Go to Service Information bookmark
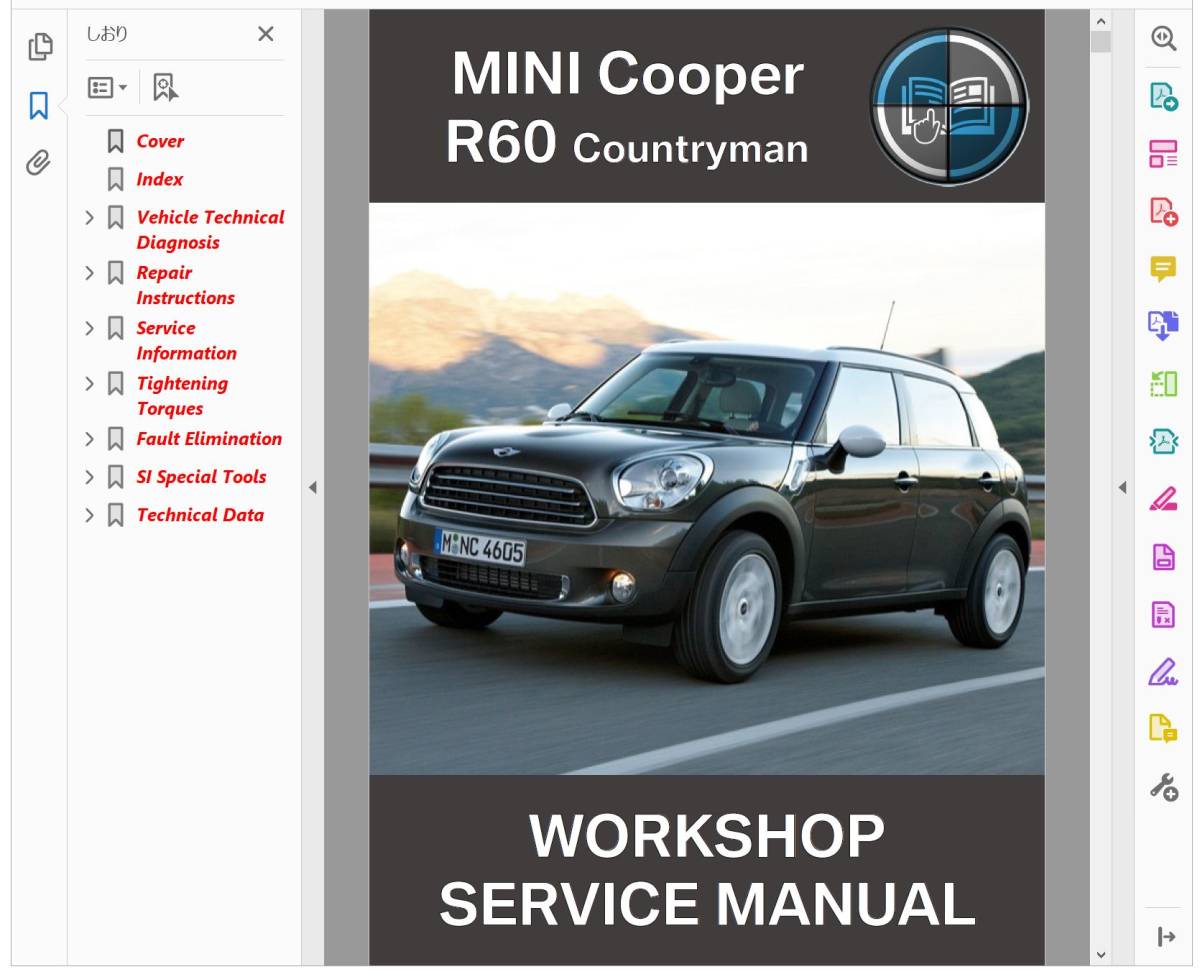This screenshot has width=1200, height=977. pos(186,340)
